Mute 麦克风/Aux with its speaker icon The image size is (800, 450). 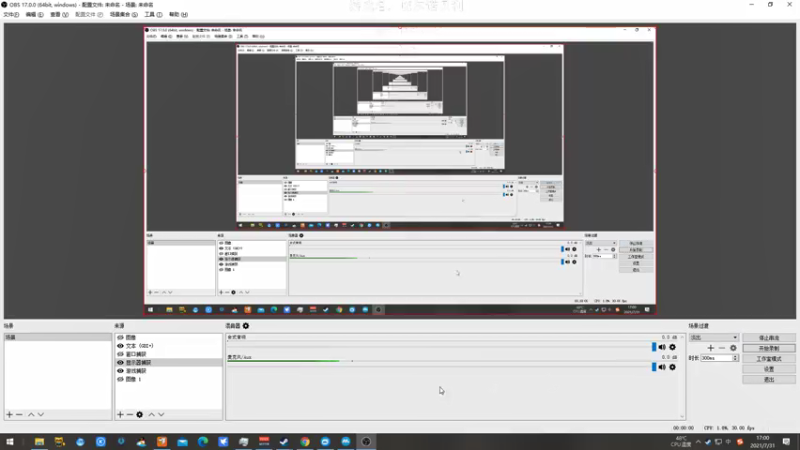[x=662, y=367]
